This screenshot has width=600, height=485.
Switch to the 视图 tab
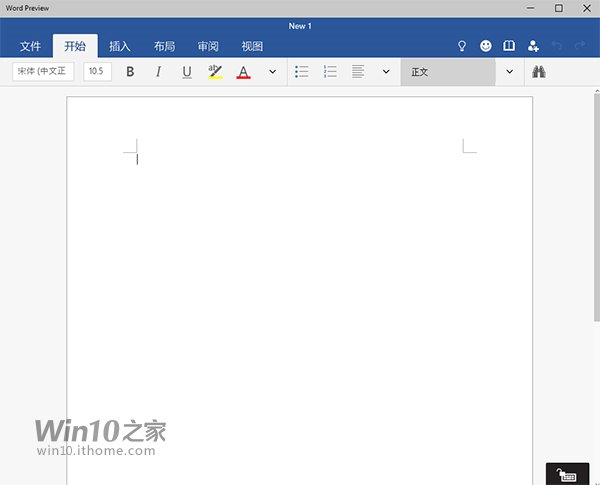[252, 46]
